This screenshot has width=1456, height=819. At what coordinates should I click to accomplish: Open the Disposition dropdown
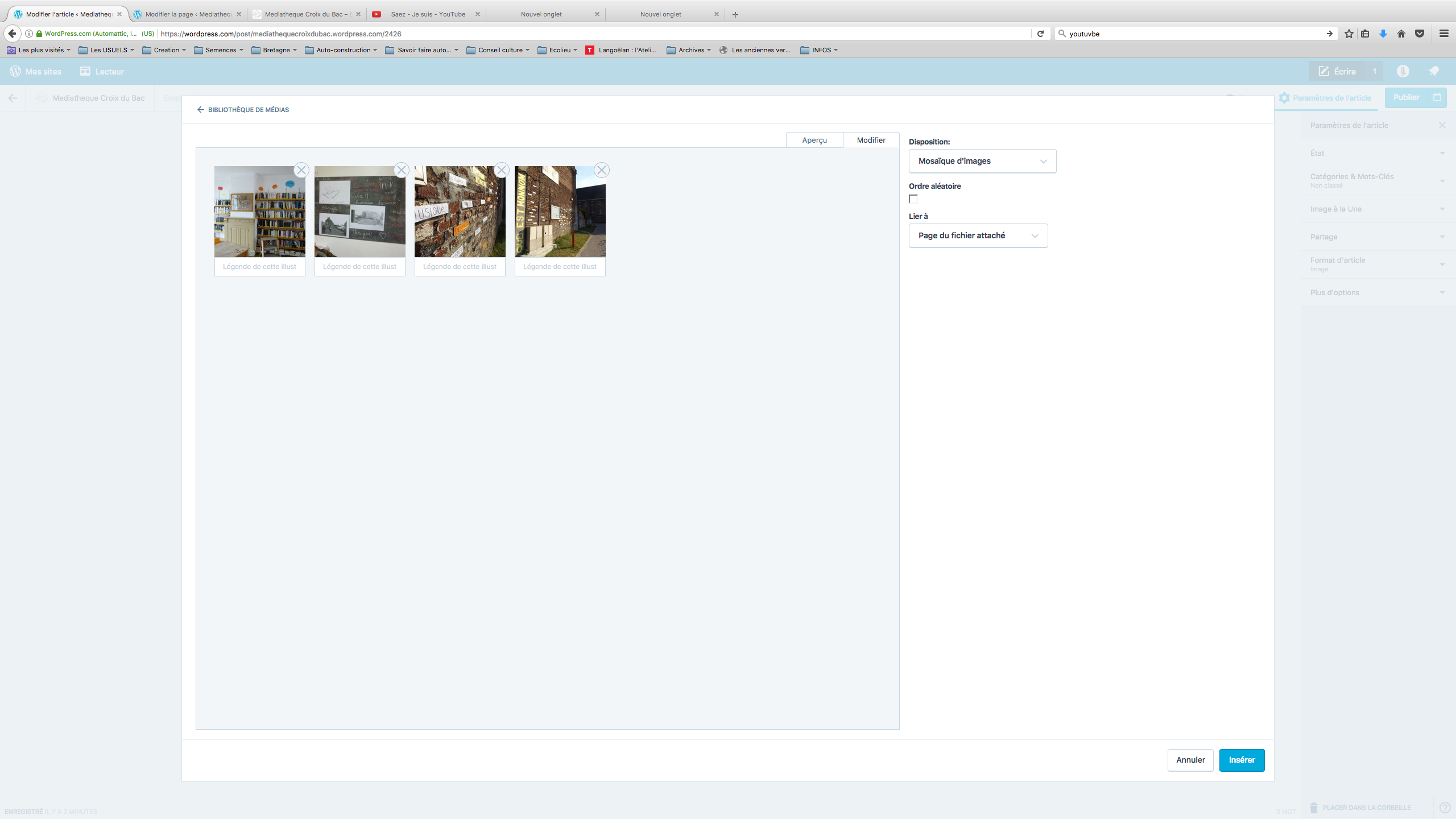coord(982,161)
